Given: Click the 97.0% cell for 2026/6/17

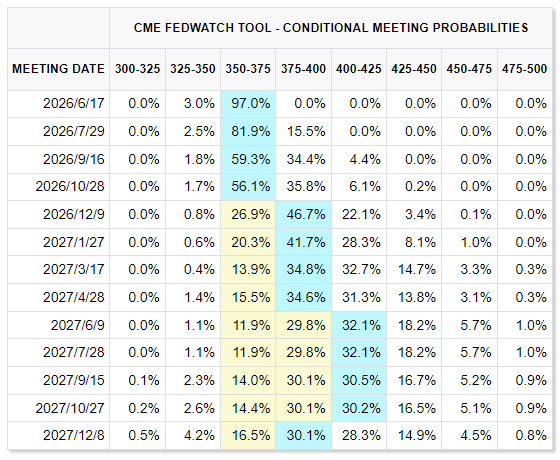Looking at the screenshot, I should pyautogui.click(x=248, y=104).
